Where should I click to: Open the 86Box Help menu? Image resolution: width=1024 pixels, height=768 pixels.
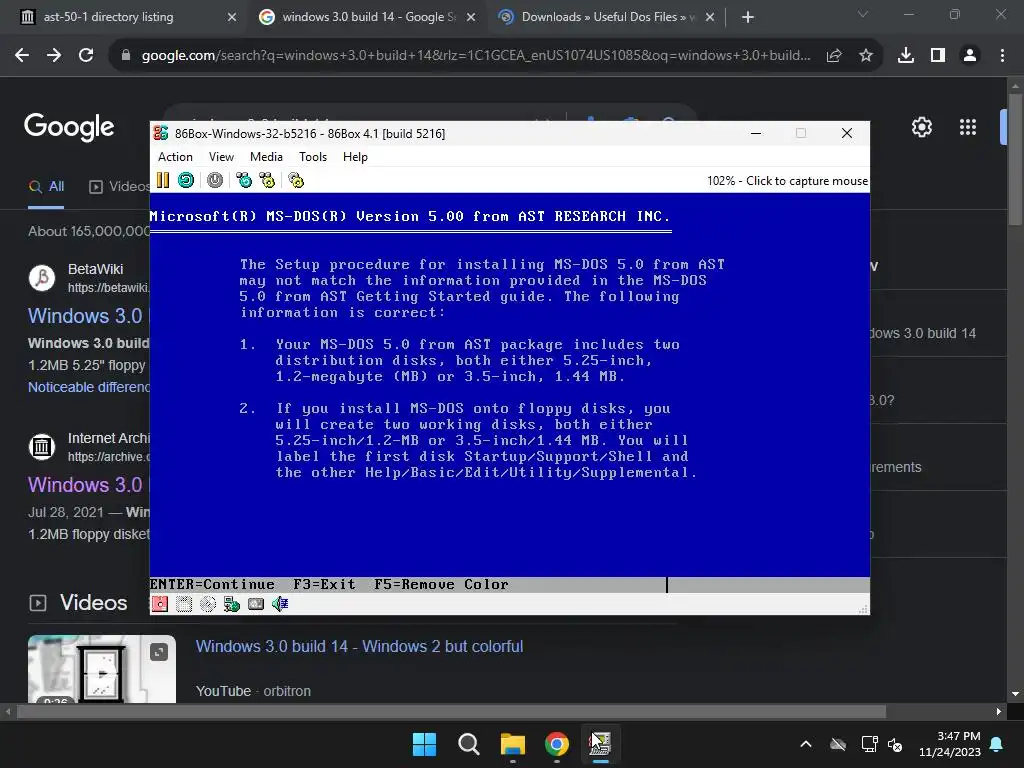[355, 157]
